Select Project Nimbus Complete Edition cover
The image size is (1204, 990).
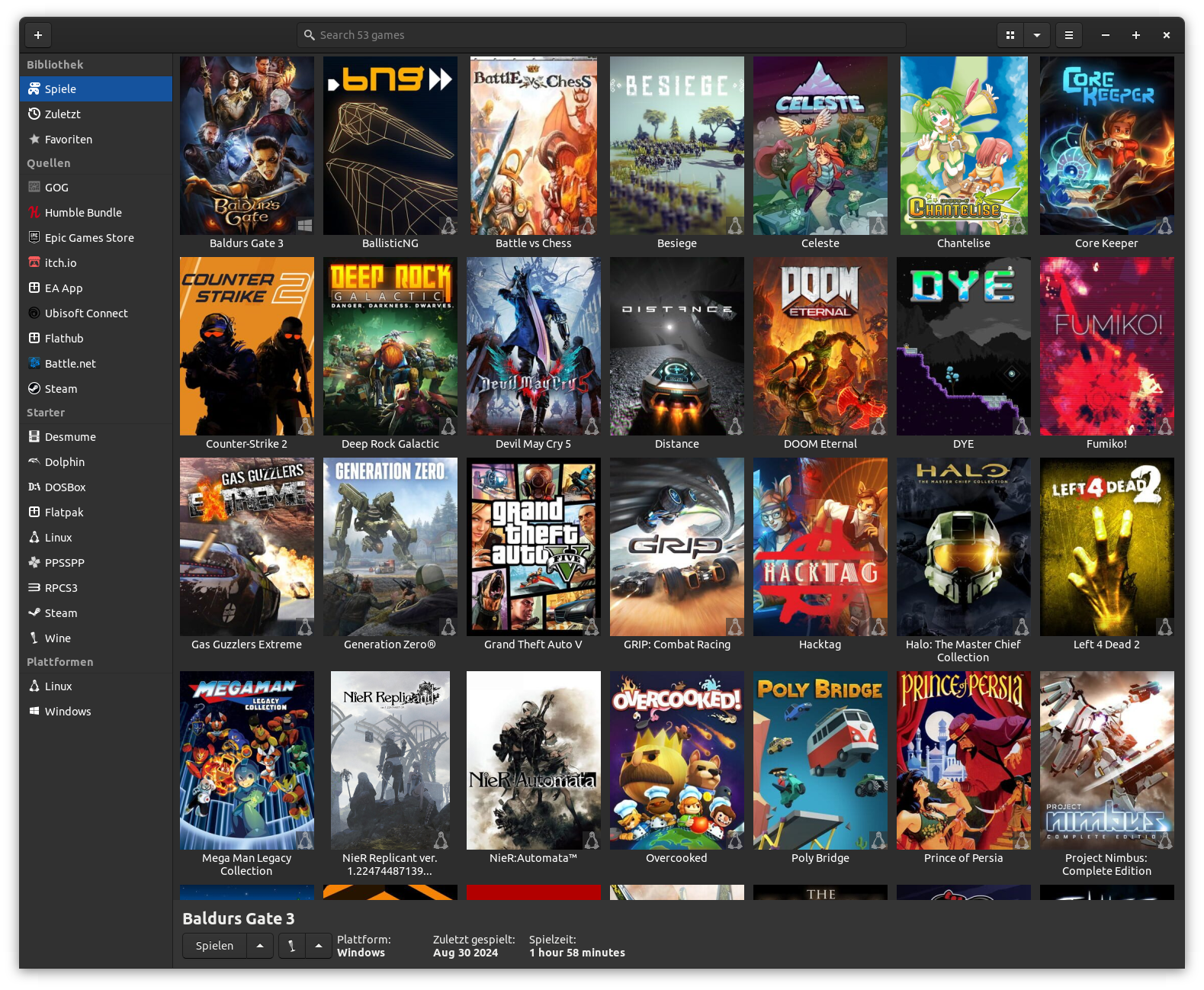coord(1107,760)
